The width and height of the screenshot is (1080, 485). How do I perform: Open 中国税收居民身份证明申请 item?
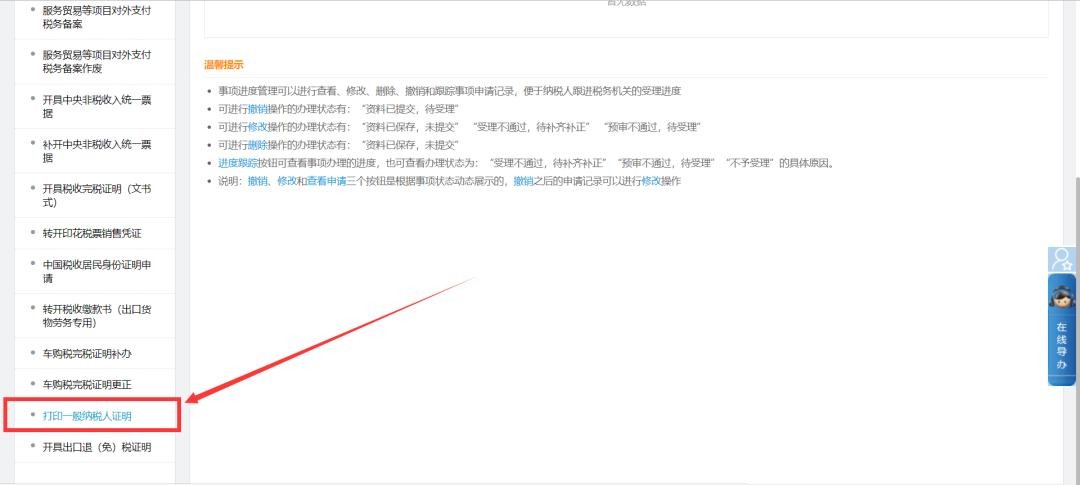coord(96,271)
